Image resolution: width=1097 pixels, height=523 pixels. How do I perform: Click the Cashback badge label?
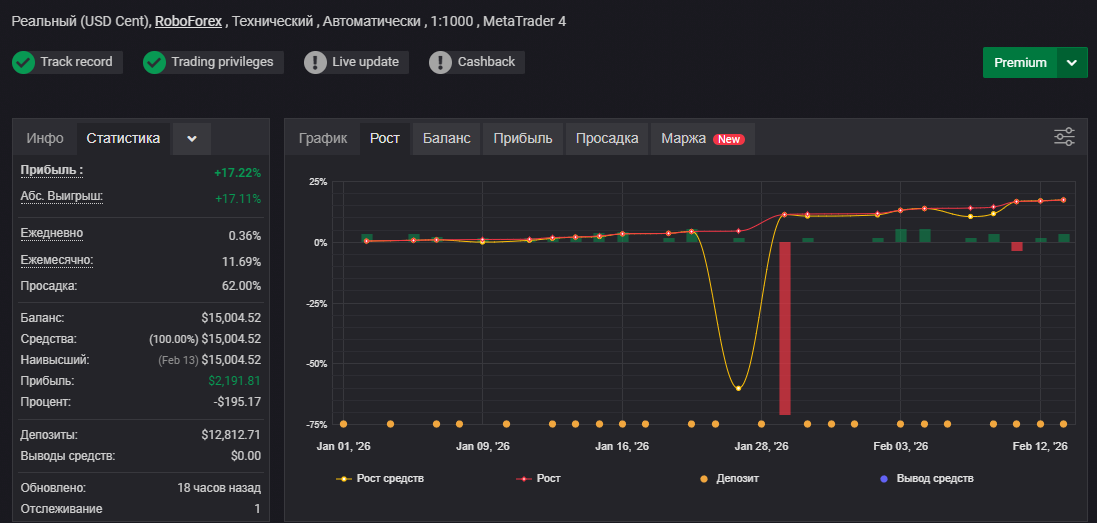[x=486, y=62]
